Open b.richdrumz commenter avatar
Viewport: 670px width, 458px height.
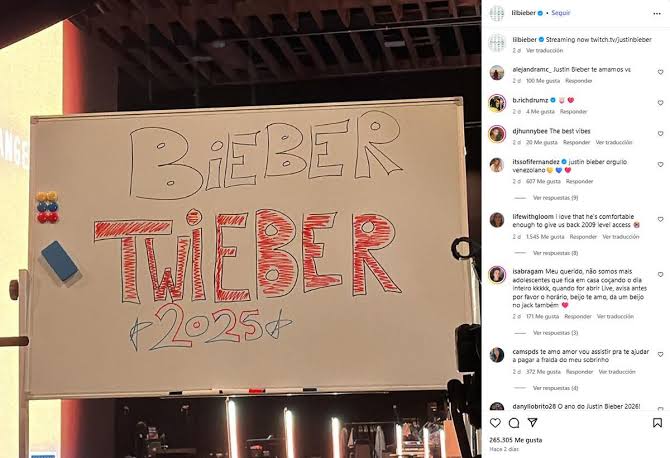pos(497,103)
